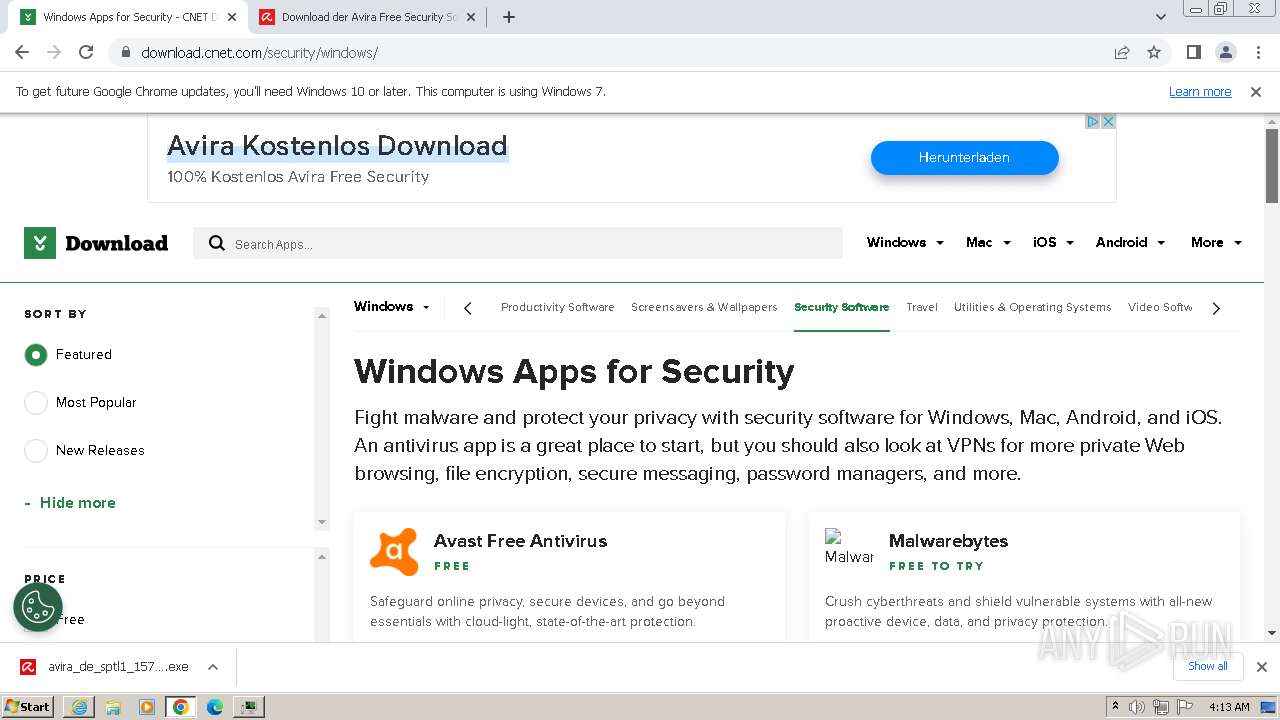Click the Avast Free Antivirus app icon
This screenshot has height=720, width=1280.
[394, 552]
